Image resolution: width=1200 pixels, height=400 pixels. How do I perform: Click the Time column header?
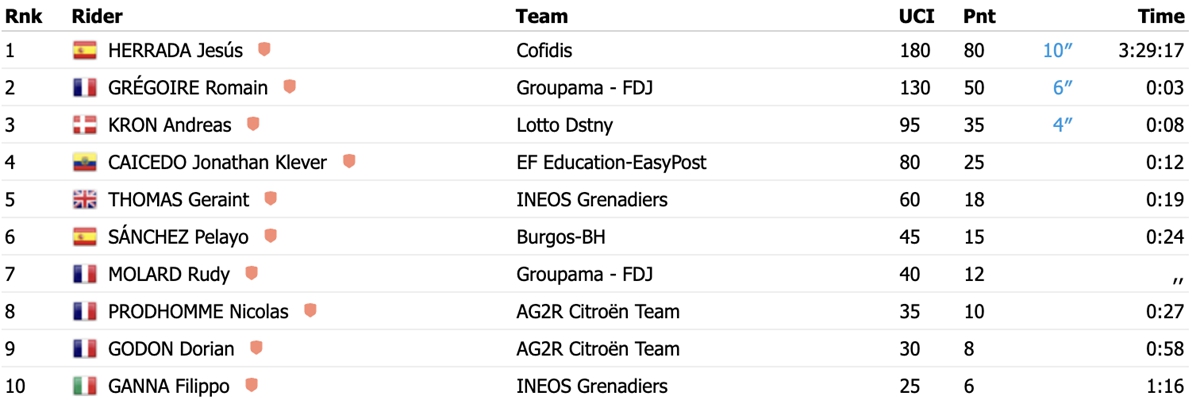click(x=1162, y=16)
